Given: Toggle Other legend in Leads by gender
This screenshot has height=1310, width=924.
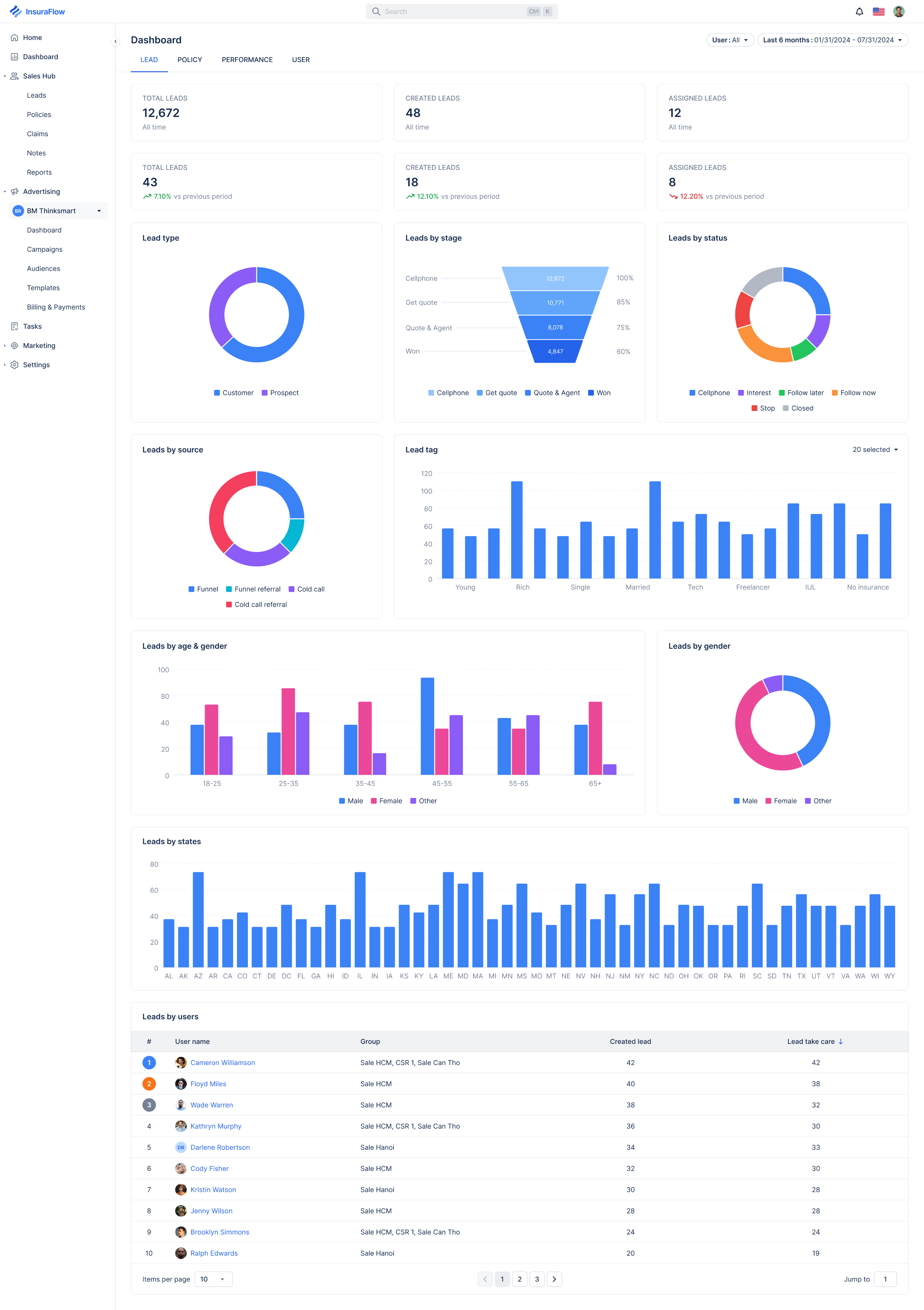Looking at the screenshot, I should pyautogui.click(x=818, y=801).
